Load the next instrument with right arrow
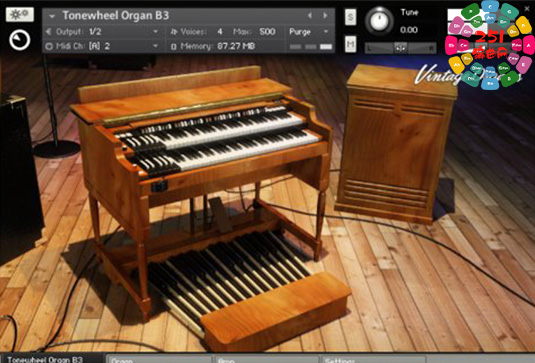The image size is (535, 363). click(x=325, y=15)
